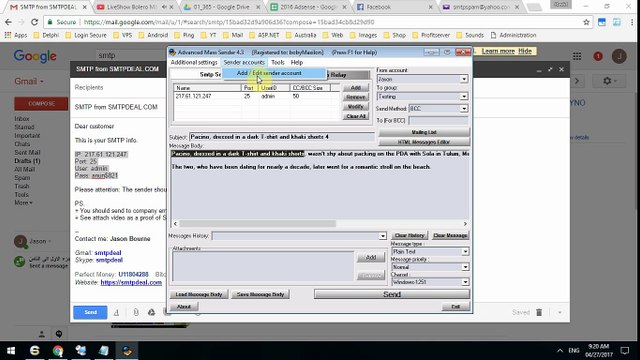Open Help menu in Mass Sender
Viewport: 640px width, 360px height.
point(297,62)
